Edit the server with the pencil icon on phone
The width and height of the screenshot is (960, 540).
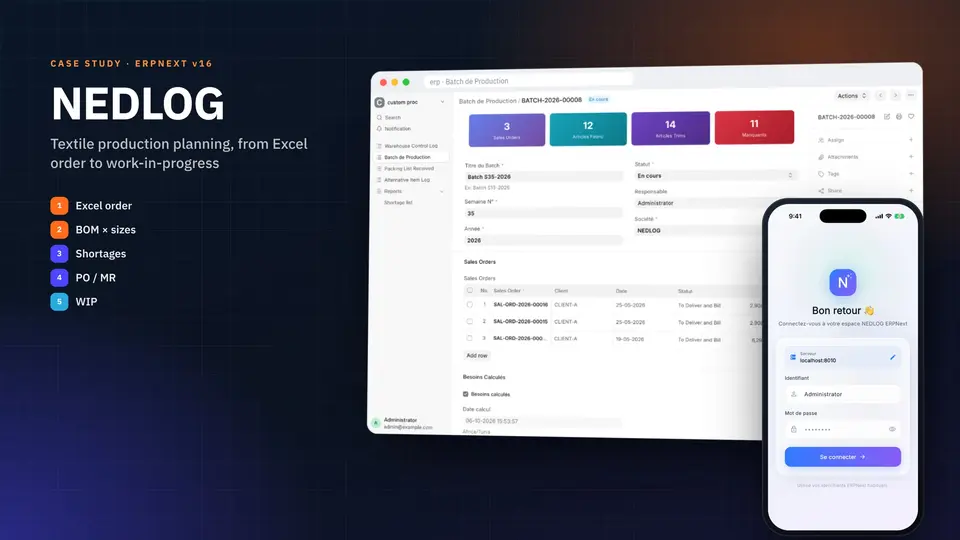[x=893, y=357]
